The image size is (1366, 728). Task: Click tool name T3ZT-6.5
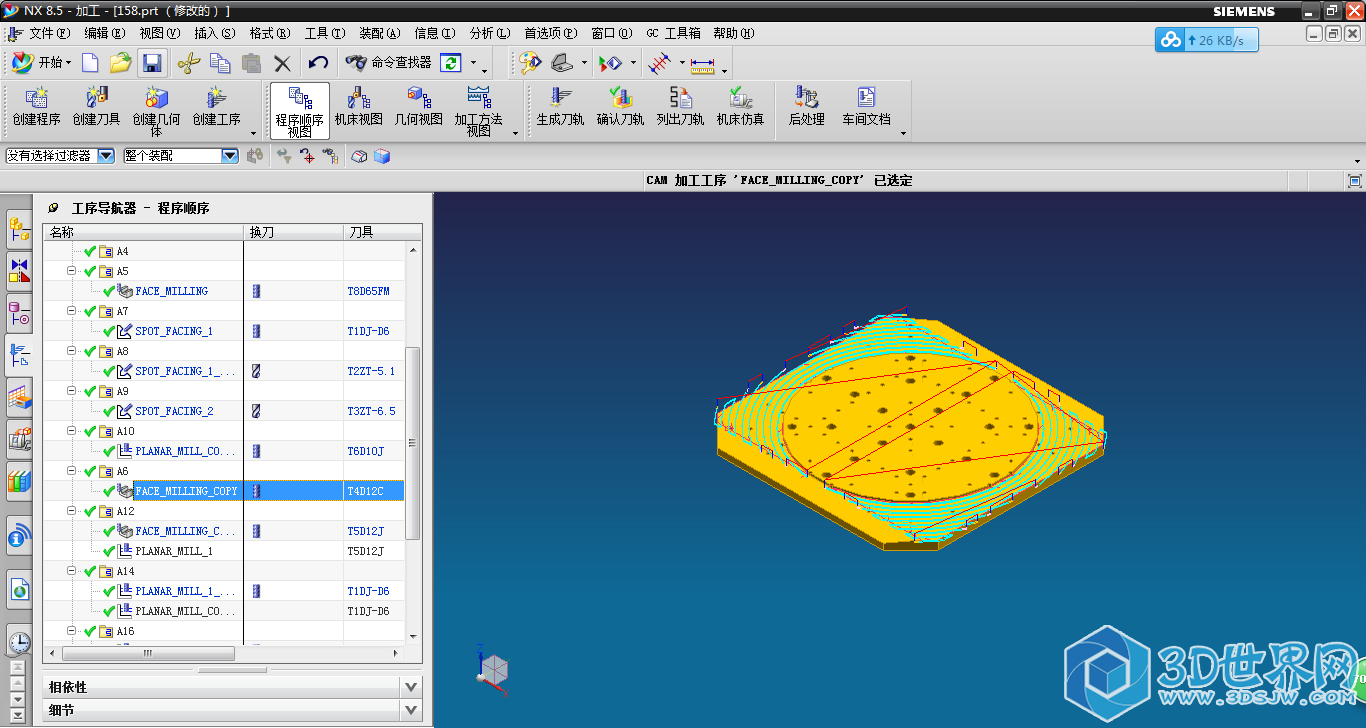click(x=371, y=411)
